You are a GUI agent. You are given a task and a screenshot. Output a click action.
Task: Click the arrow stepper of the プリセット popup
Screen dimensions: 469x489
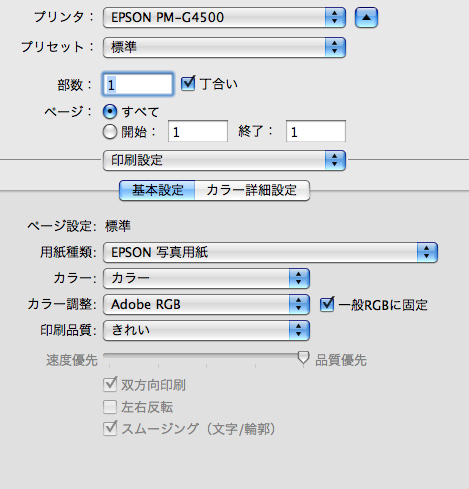click(335, 47)
